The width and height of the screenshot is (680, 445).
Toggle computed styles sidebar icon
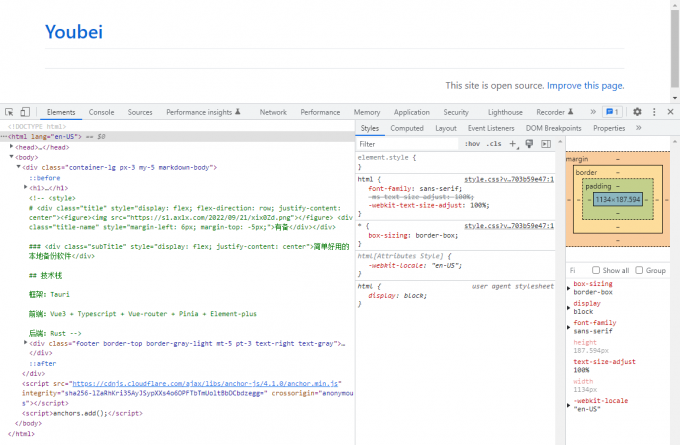click(546, 144)
